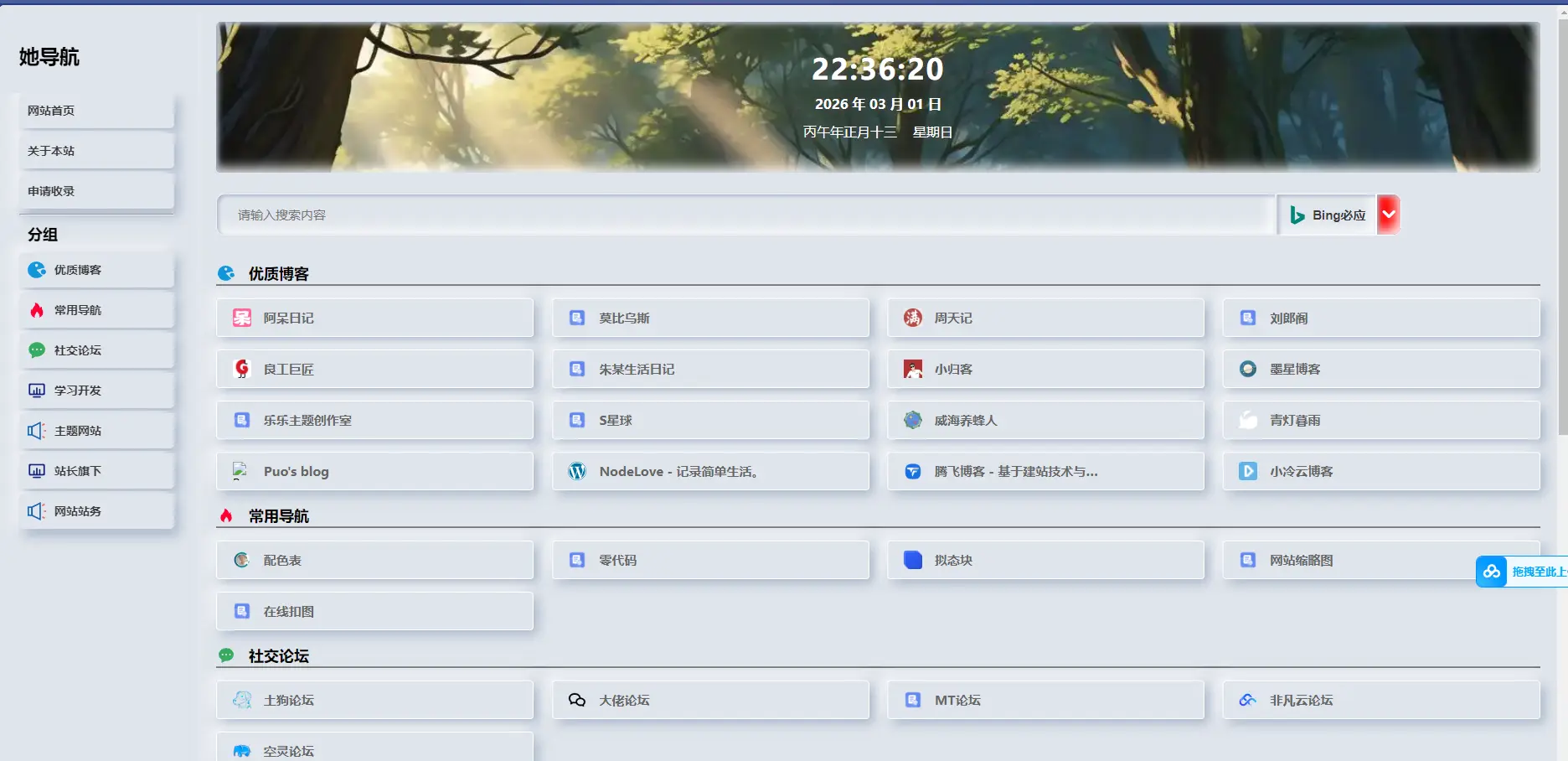Image resolution: width=1568 pixels, height=761 pixels.
Task: Click the NodeLove WordPress icon
Action: 577,472
